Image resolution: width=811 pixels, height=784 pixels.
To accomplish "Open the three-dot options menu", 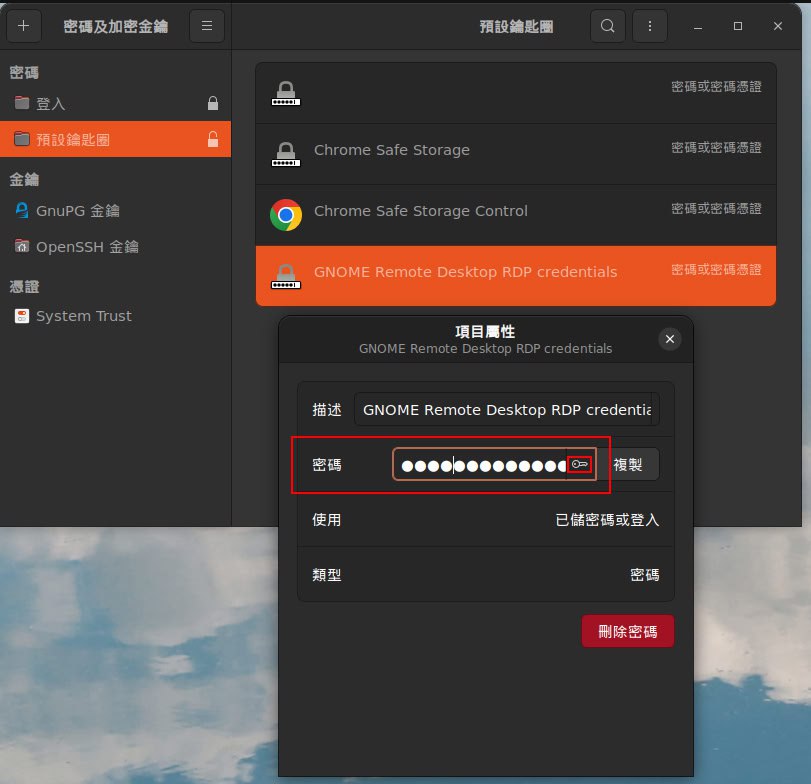I will click(x=650, y=26).
